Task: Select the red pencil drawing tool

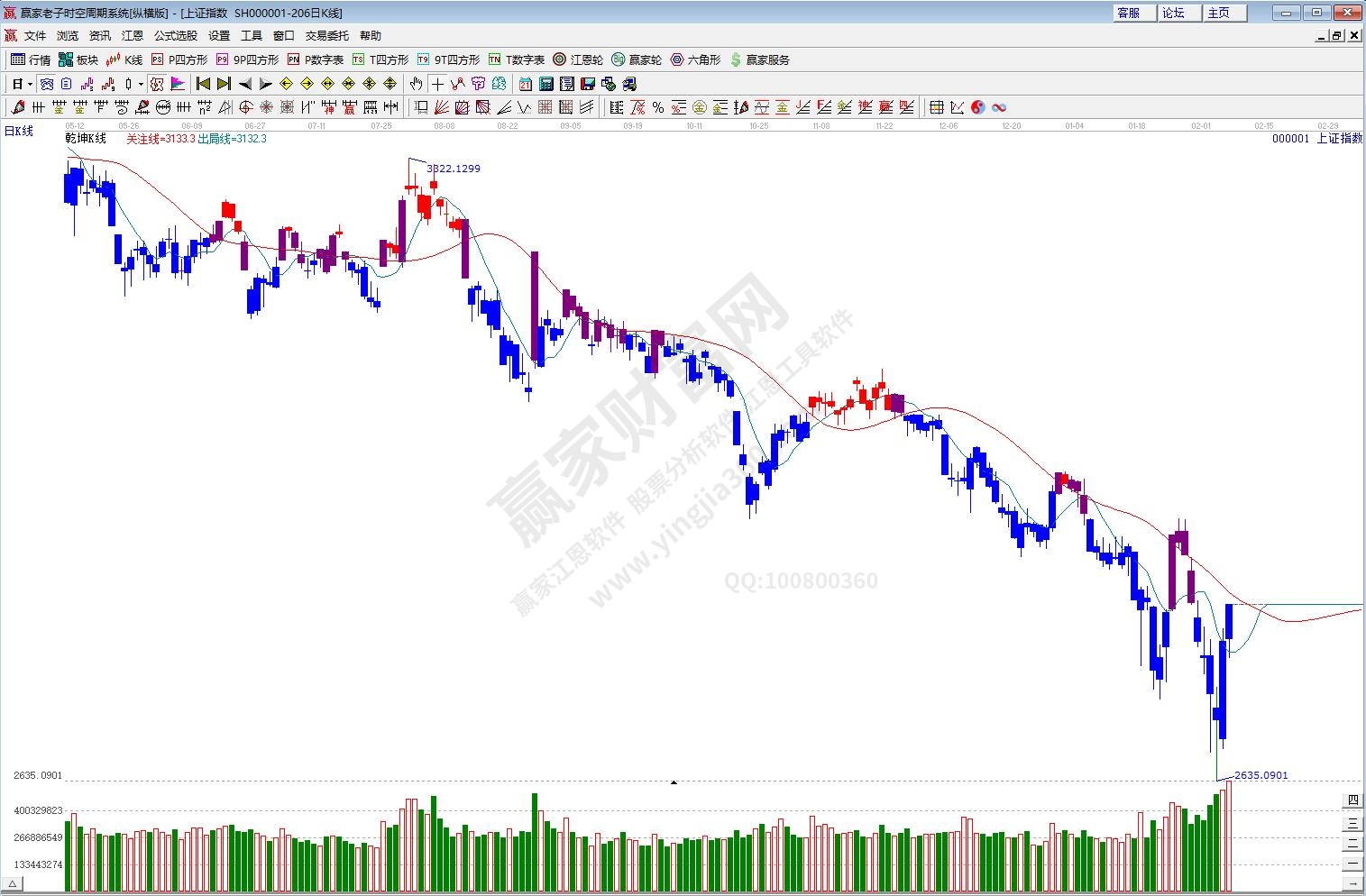Action: click(18, 107)
